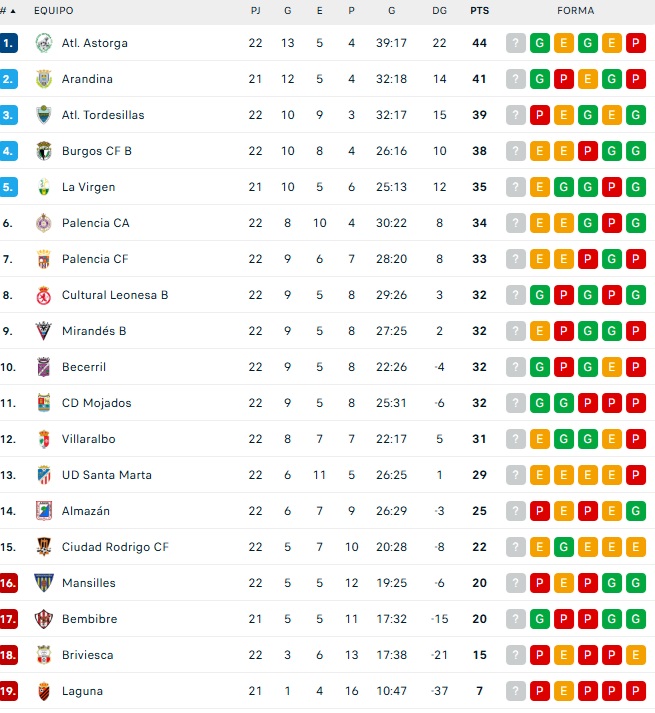Click the Mirandés B team badge

[x=42, y=331]
